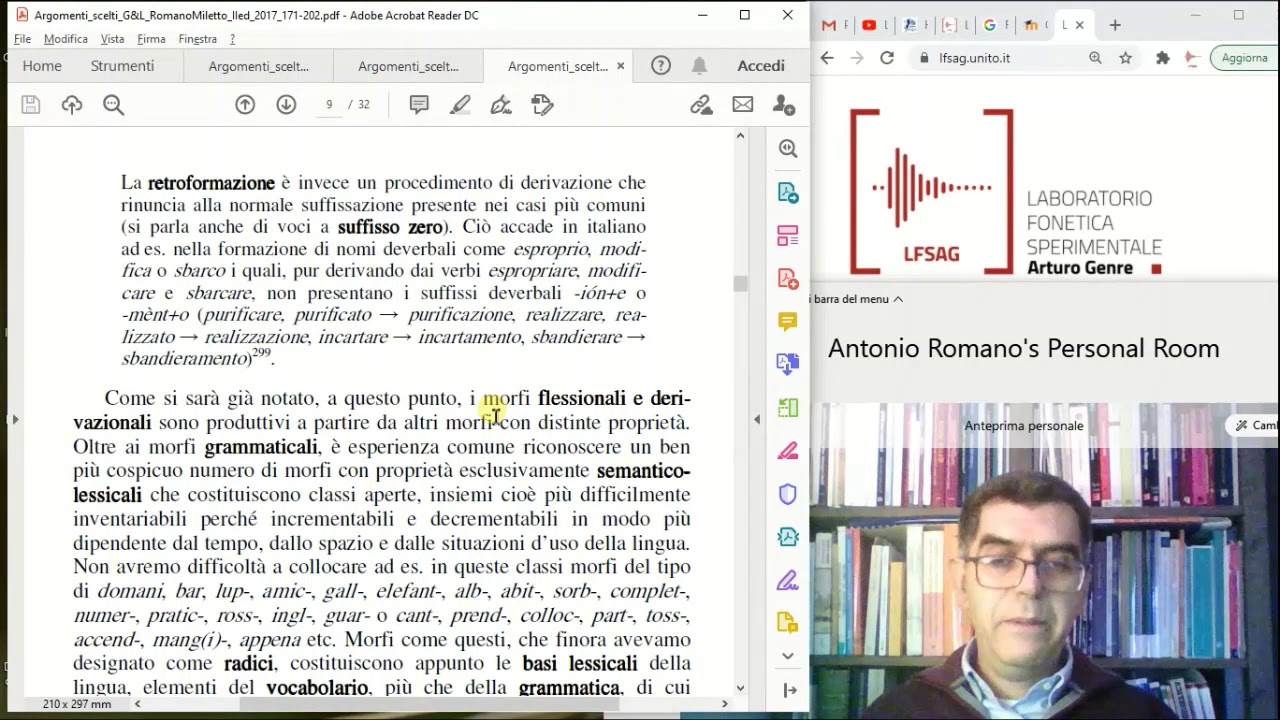Open a new Chrome tab
The image size is (1280, 720).
[x=1115, y=25]
